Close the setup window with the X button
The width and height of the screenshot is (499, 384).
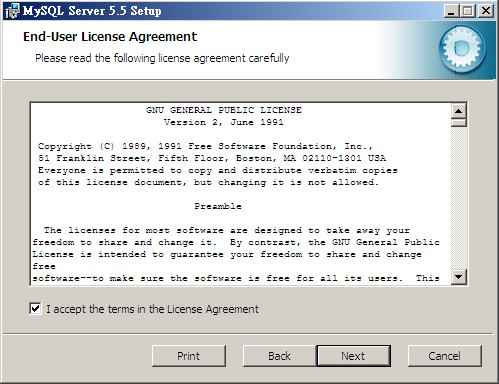(x=486, y=11)
